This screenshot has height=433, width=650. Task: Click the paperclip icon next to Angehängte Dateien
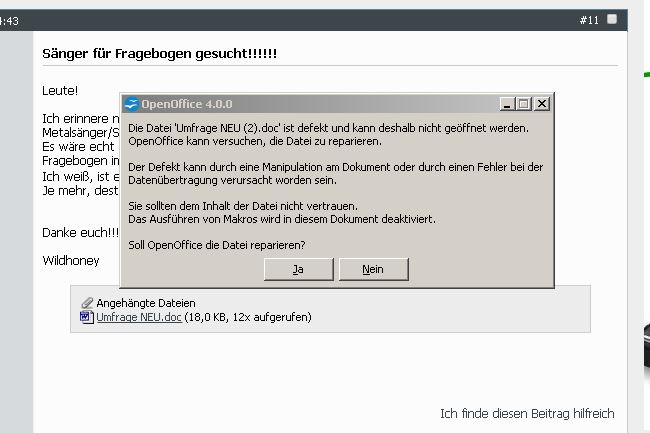coord(87,303)
